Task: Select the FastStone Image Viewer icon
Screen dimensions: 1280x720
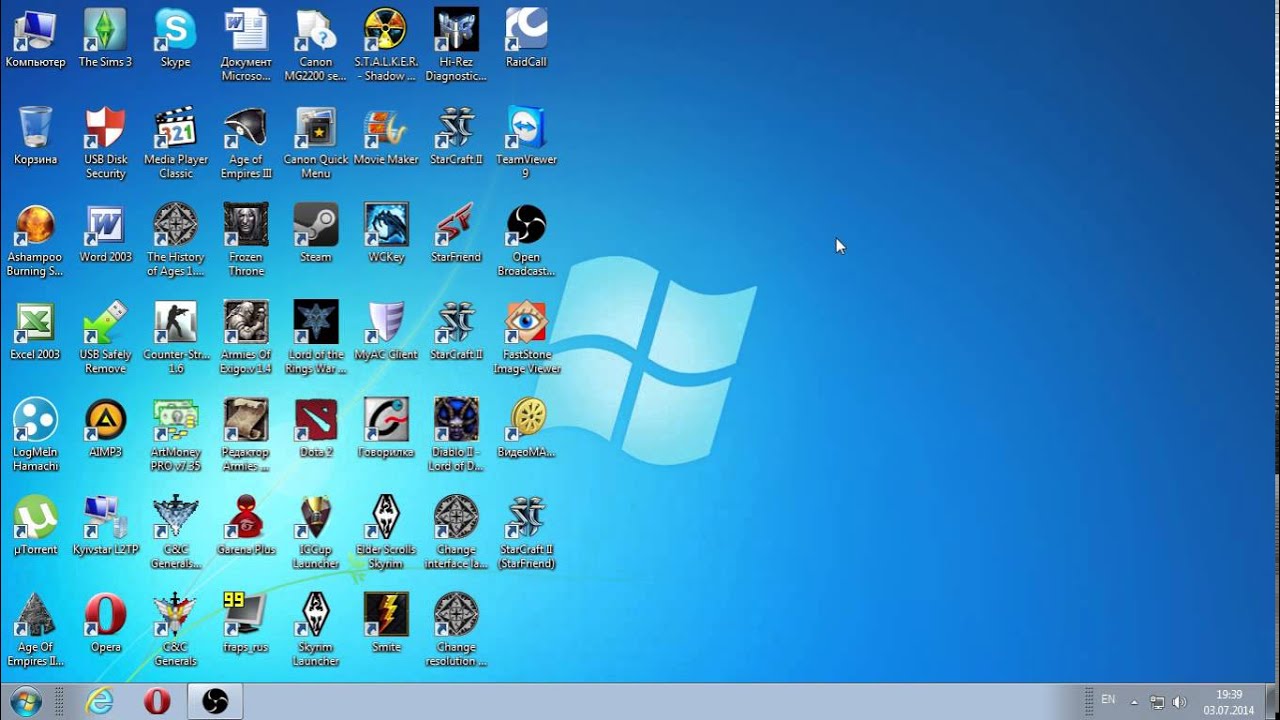Action: (526, 339)
